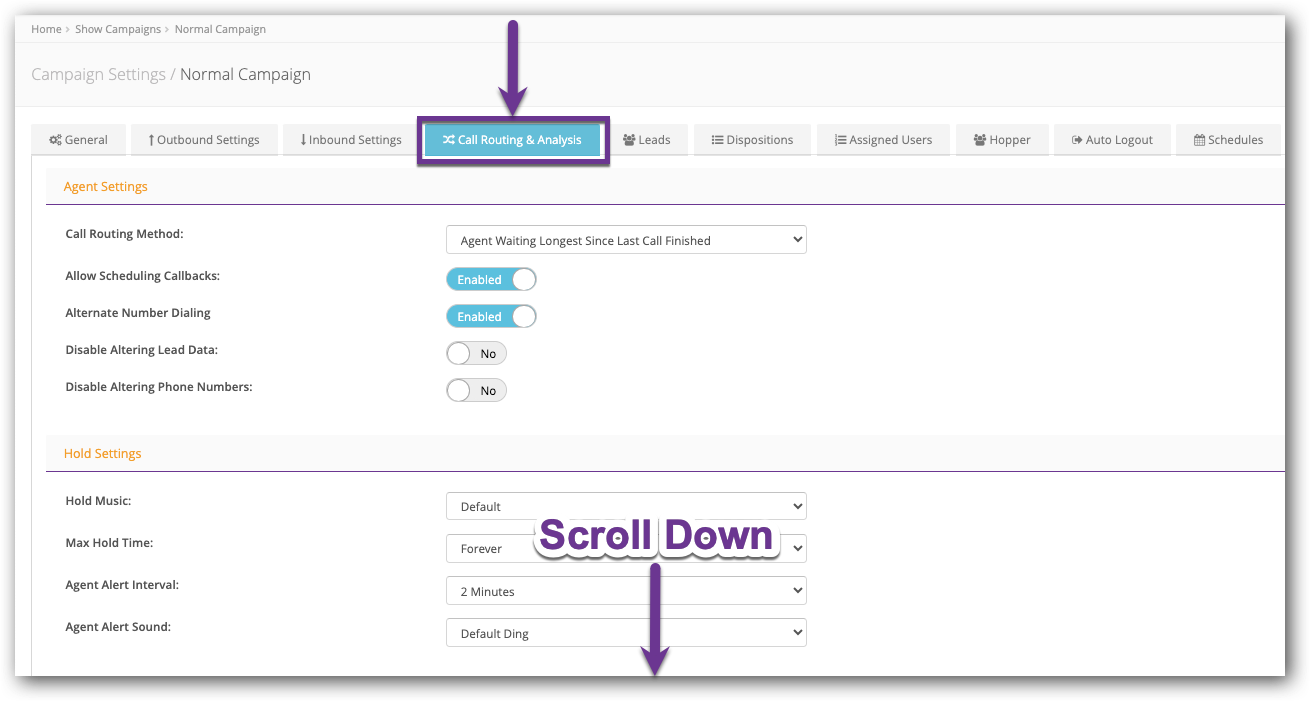Click the gear icon on the General tab
Viewport: 1310px width, 701px height.
click(55, 140)
